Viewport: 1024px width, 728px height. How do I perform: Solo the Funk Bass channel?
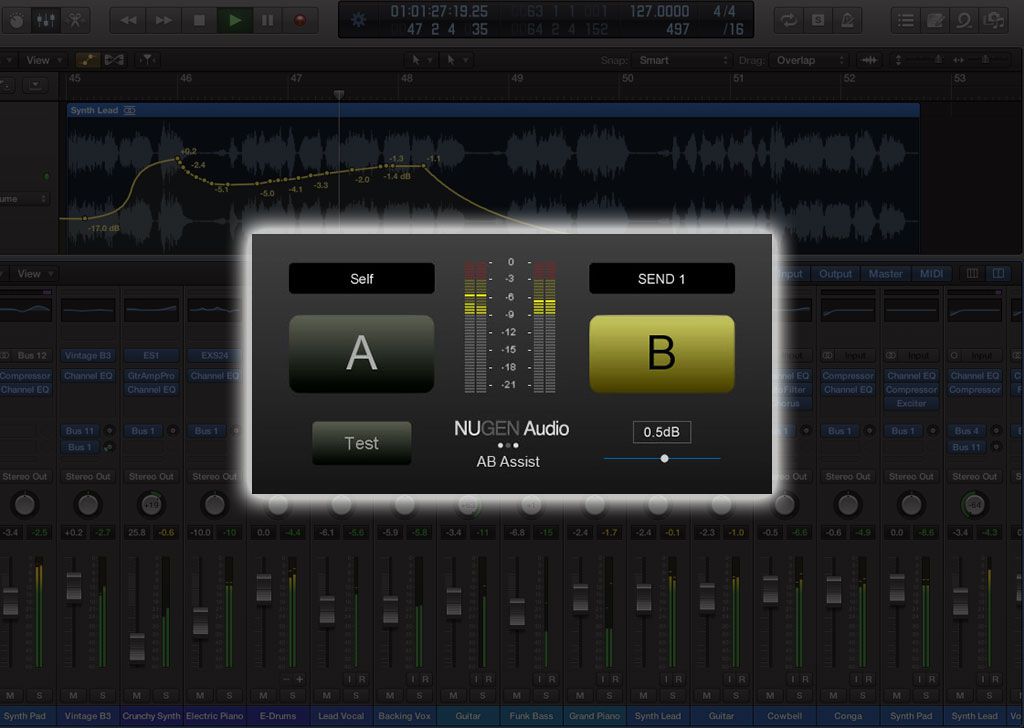(x=546, y=696)
